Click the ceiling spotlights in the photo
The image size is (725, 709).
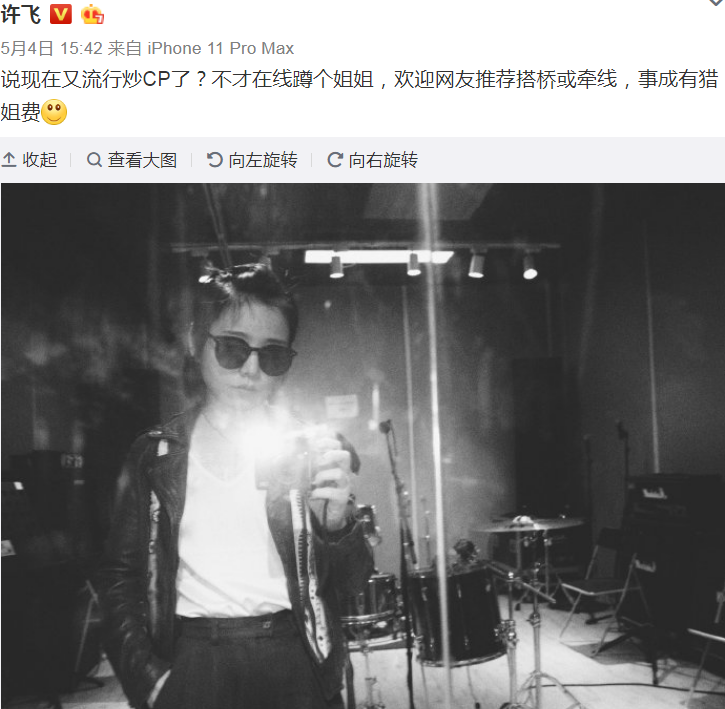click(432, 265)
